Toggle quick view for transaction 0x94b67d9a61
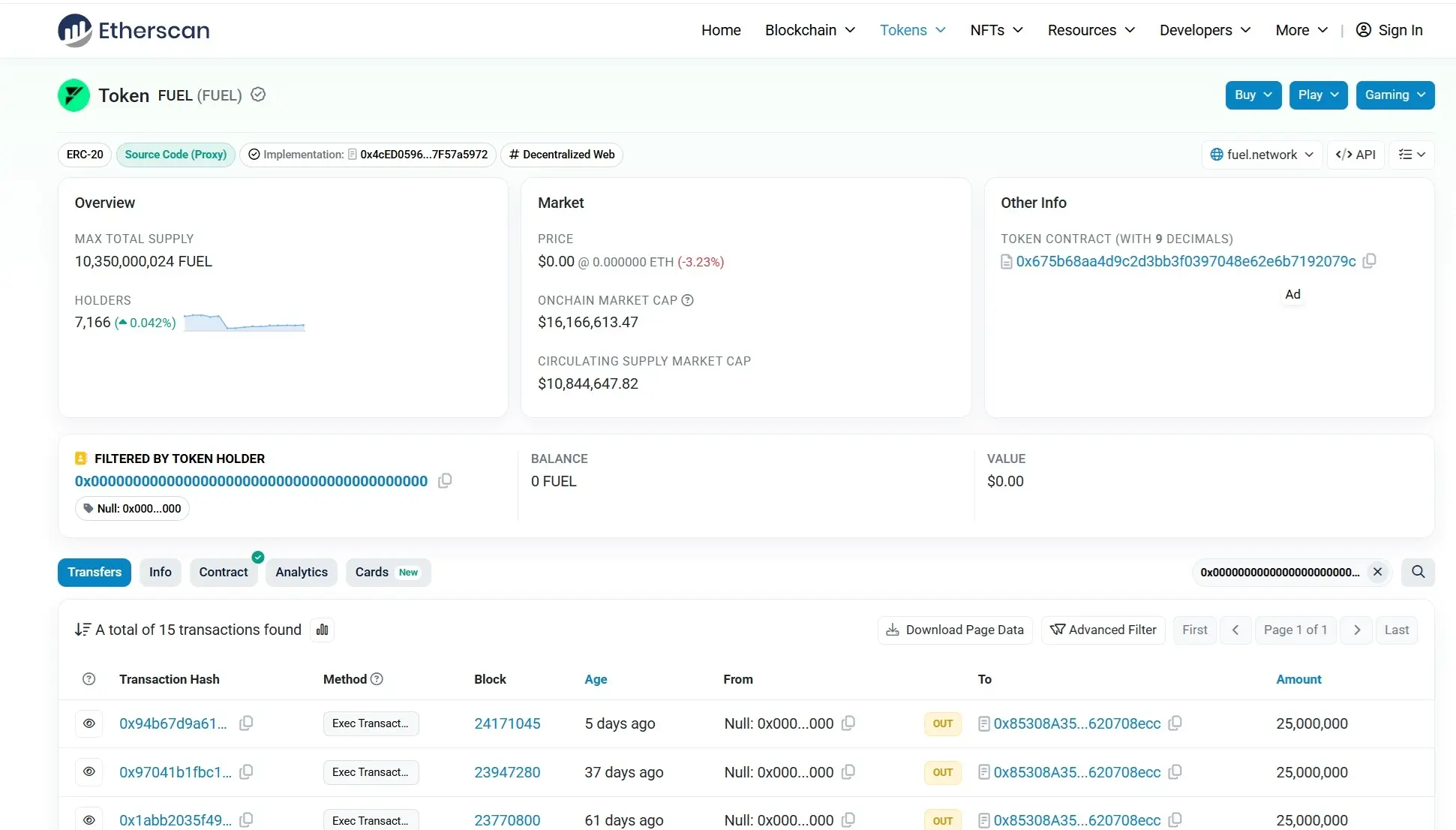Viewport: 1456px width, 830px height. click(89, 723)
